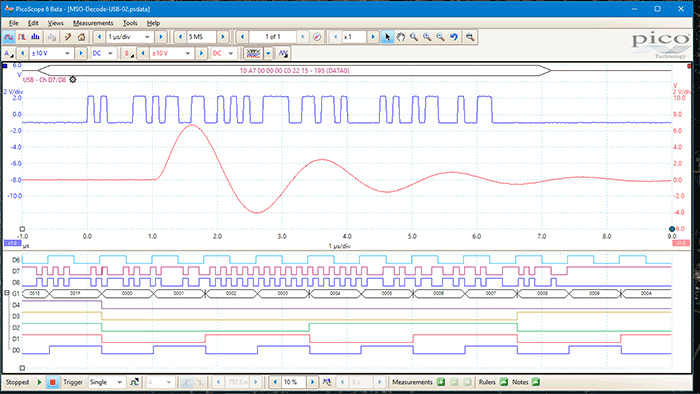Click the Undo zoom icon
This screenshot has width=700, height=394.
tap(454, 37)
